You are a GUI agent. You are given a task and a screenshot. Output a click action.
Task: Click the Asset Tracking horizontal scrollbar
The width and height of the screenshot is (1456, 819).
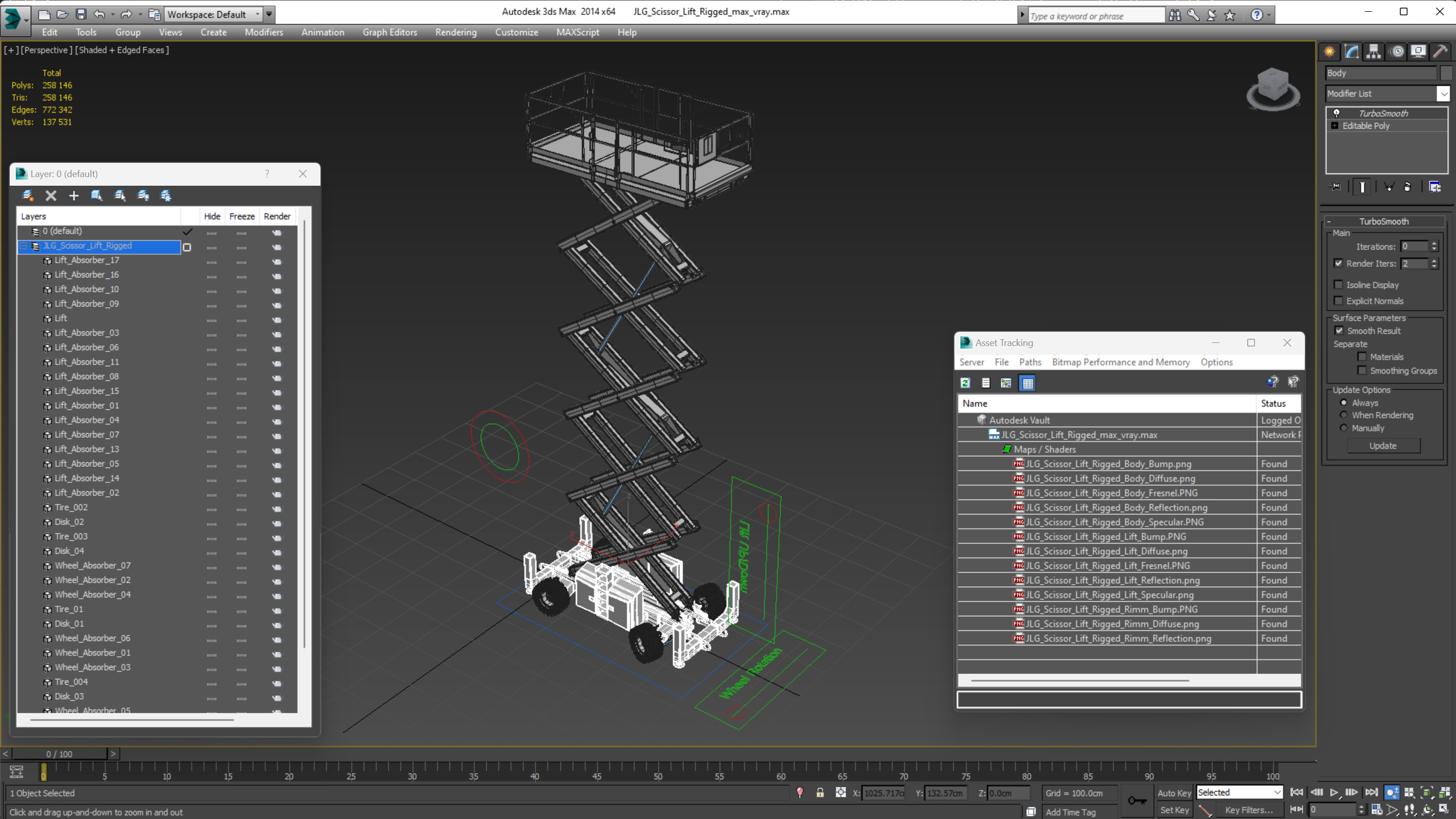pyautogui.click(x=1079, y=681)
